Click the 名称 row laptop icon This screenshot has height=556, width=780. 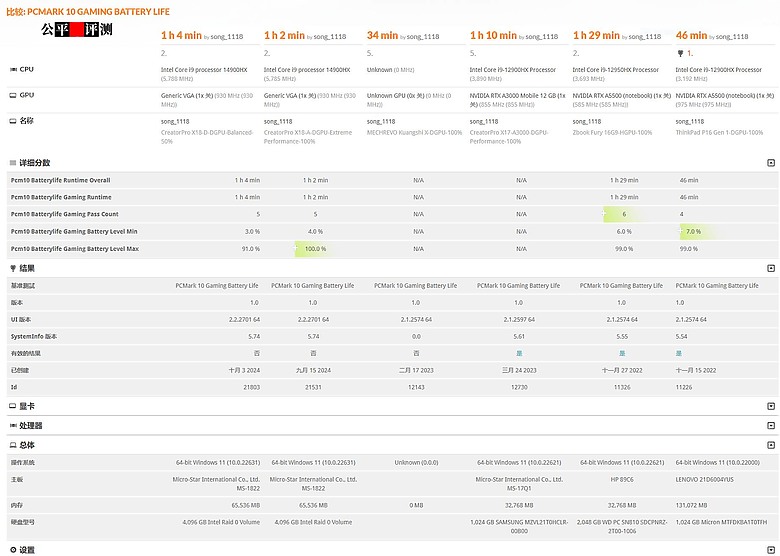13,121
